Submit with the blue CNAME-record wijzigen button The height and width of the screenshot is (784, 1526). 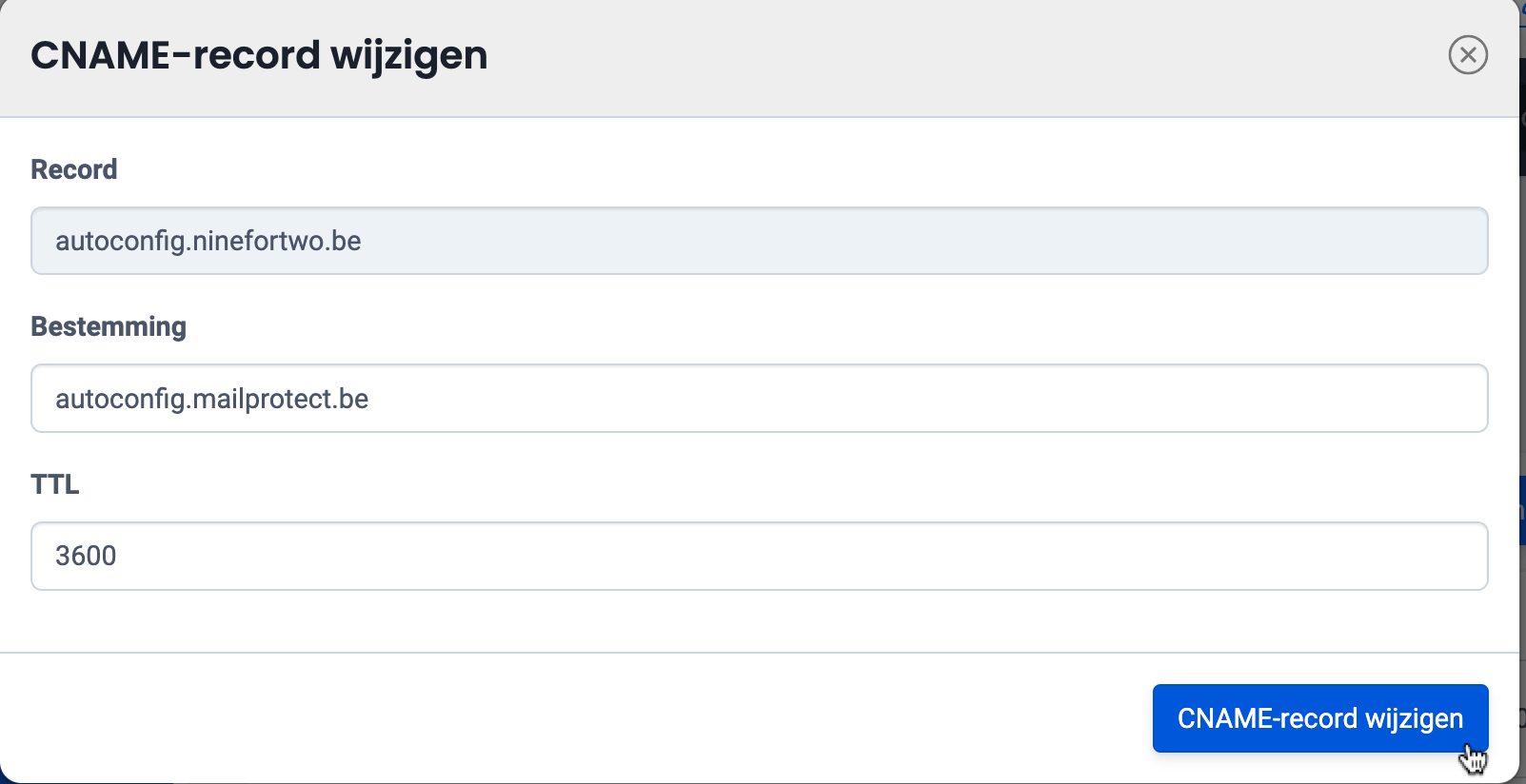(x=1319, y=718)
